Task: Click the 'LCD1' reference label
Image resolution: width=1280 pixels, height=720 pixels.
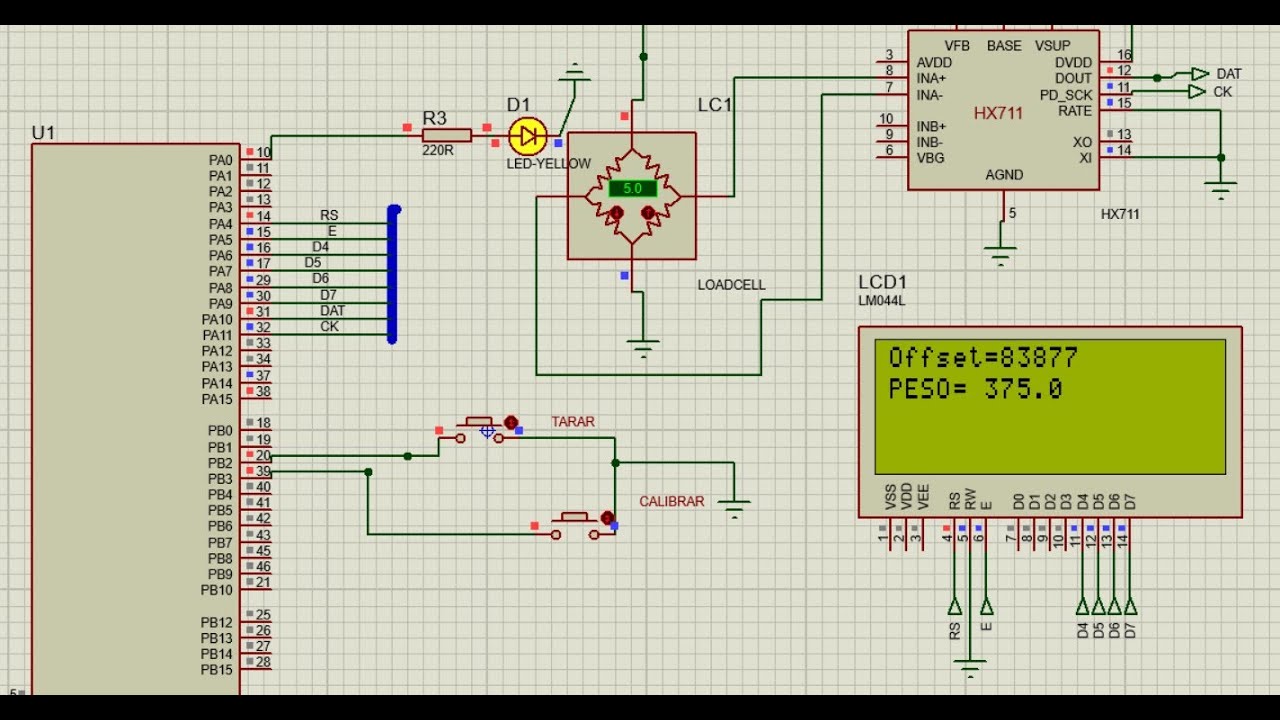Action: click(x=882, y=282)
